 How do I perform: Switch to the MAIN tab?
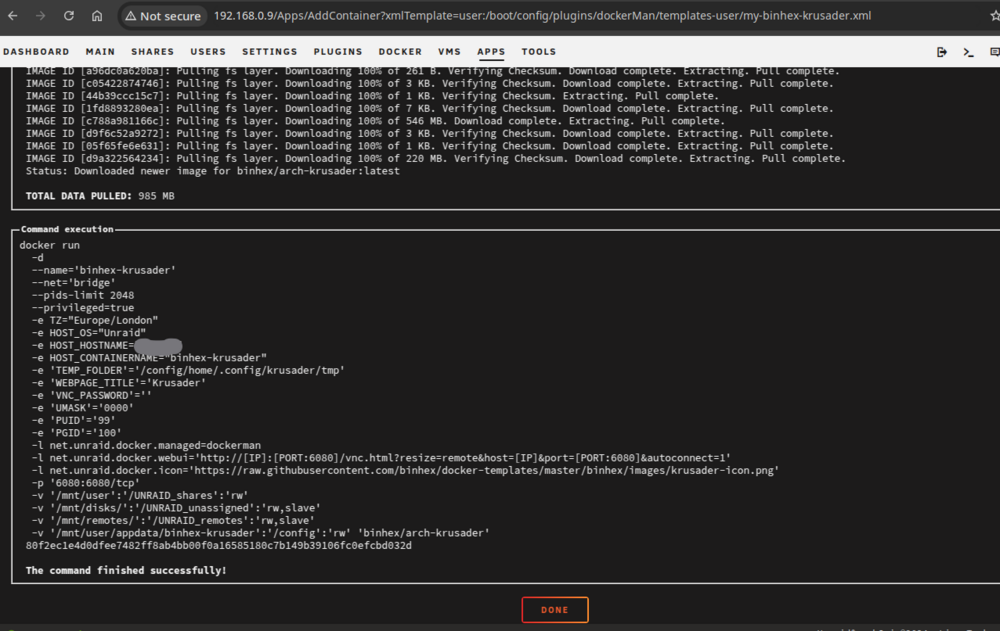point(100,52)
